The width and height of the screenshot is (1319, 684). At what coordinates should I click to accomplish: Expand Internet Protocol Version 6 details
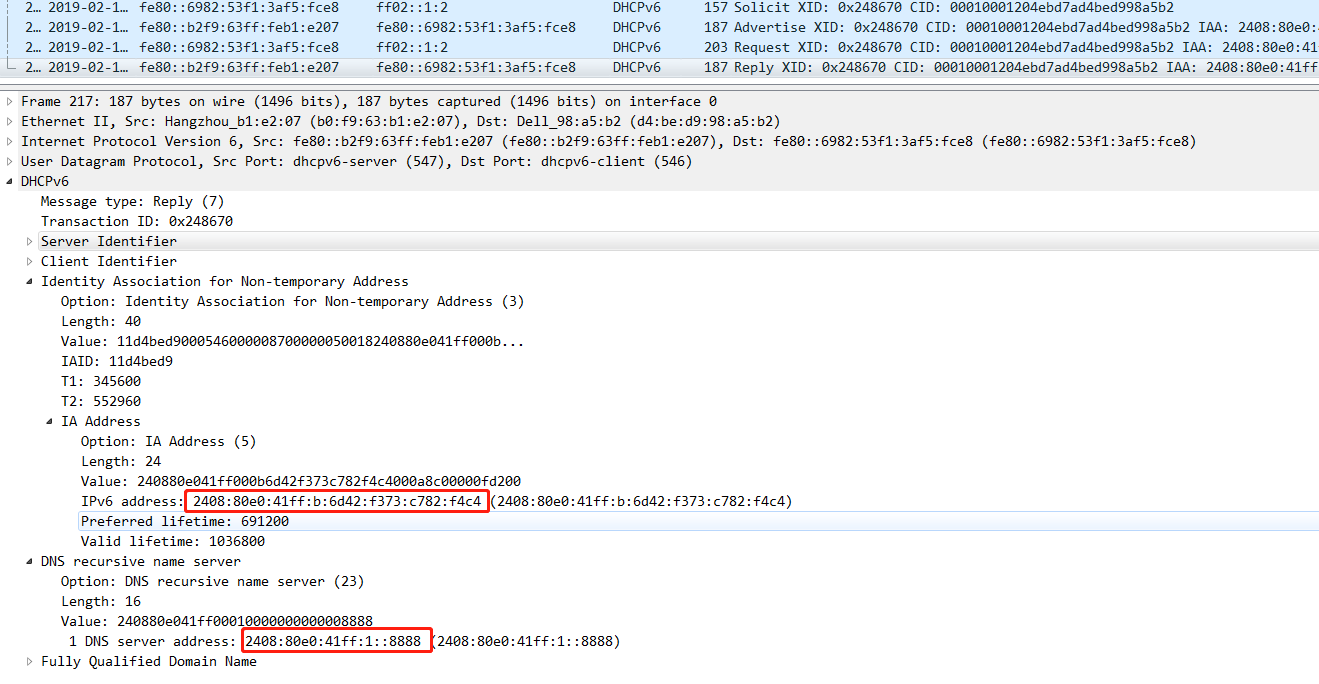tap(8, 141)
